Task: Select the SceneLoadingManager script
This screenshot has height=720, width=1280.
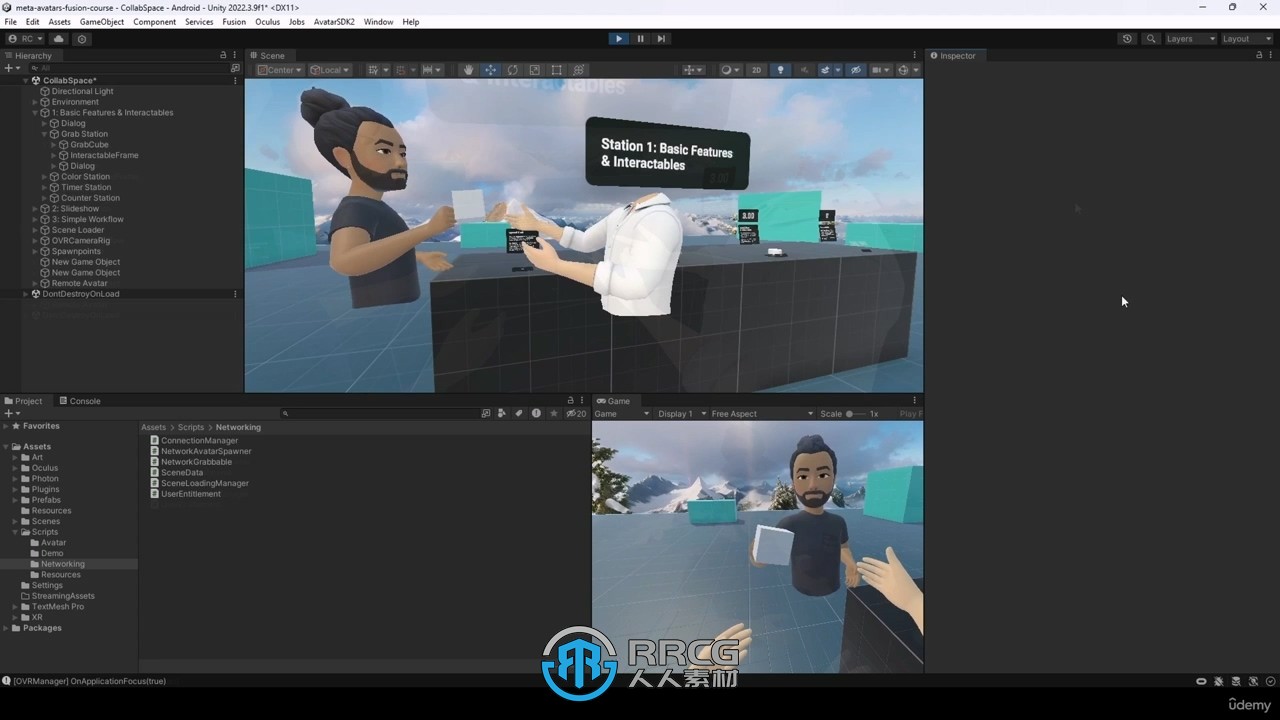Action: pos(204,483)
